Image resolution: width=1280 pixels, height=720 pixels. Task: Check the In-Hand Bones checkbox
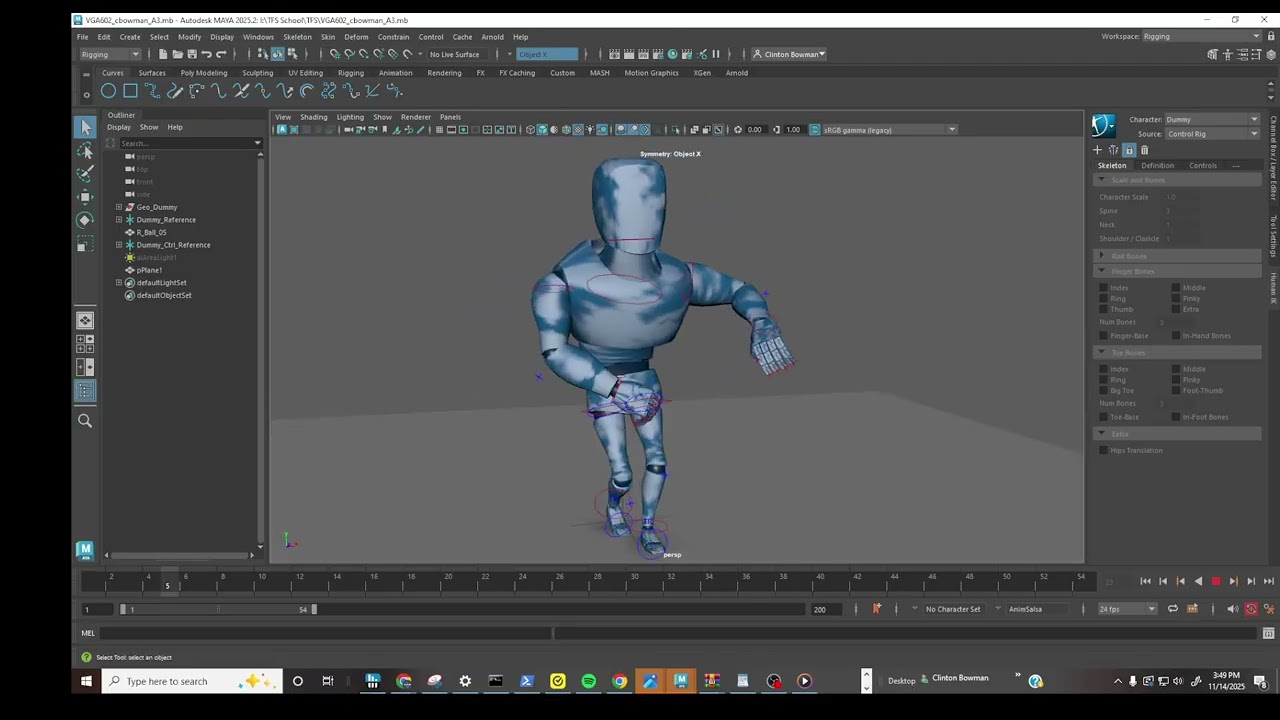[1176, 336]
